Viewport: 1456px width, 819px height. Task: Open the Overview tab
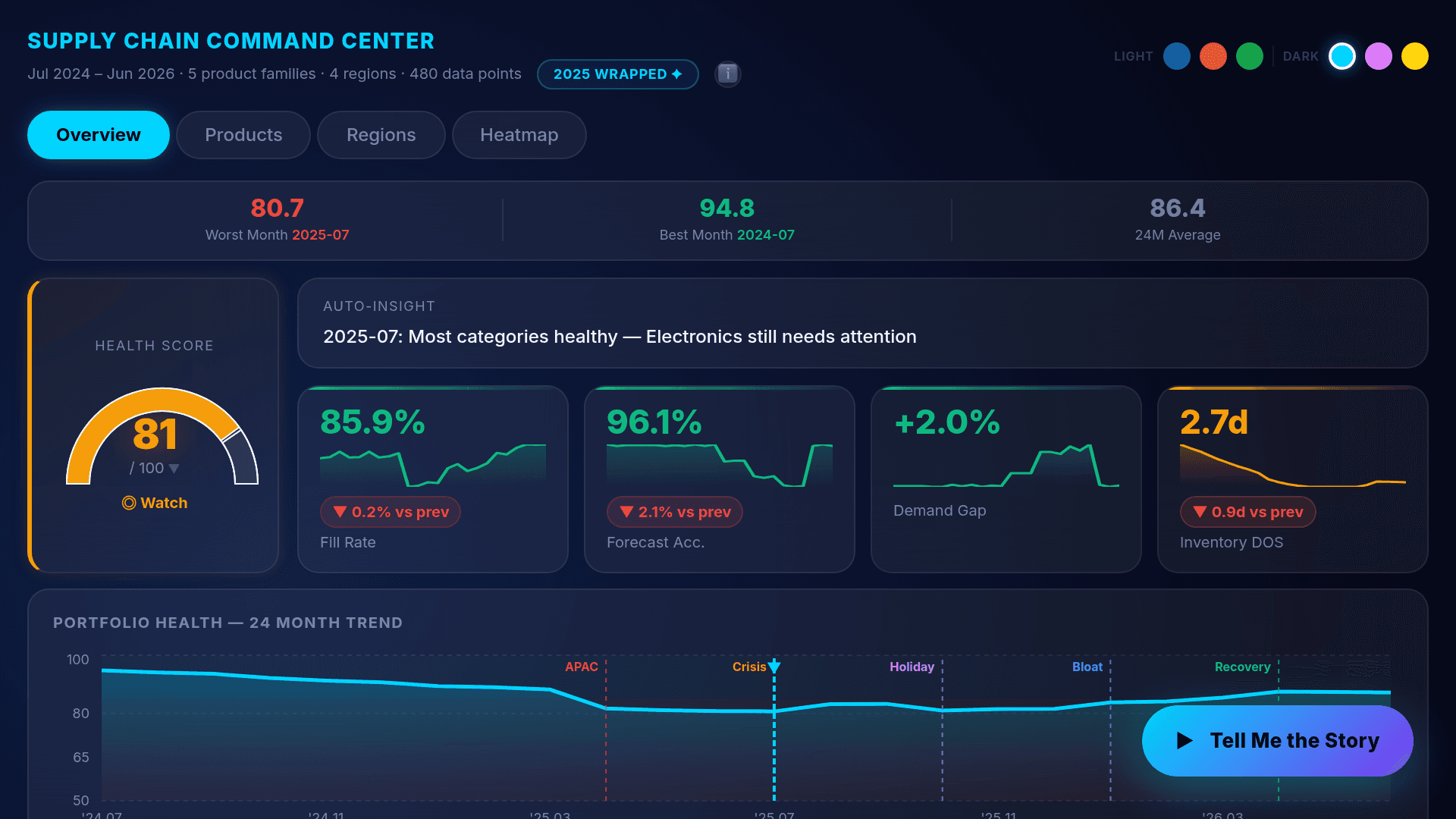click(x=99, y=135)
